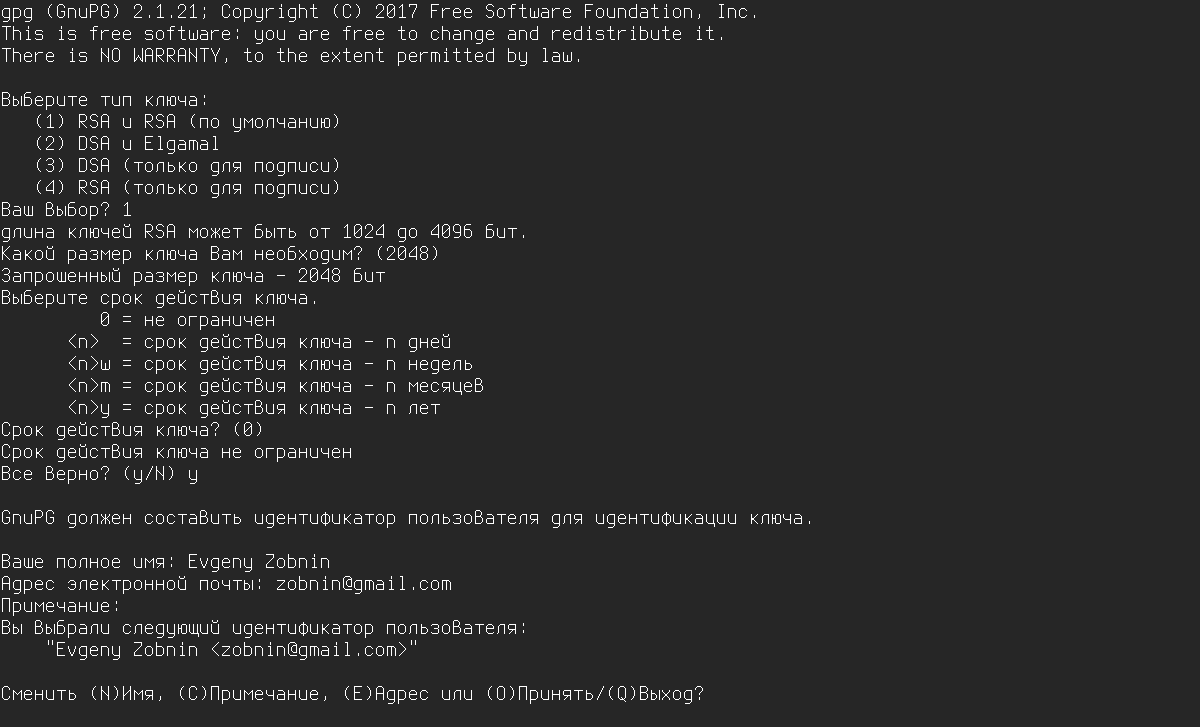Select the "(3) DSA (только для подписи)" line

coord(187,166)
